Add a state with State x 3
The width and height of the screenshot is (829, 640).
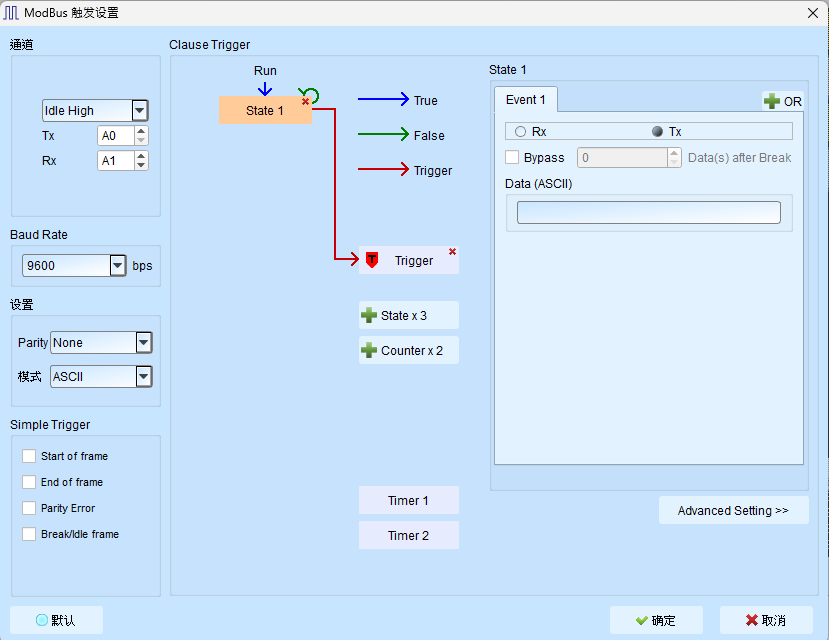coord(409,316)
